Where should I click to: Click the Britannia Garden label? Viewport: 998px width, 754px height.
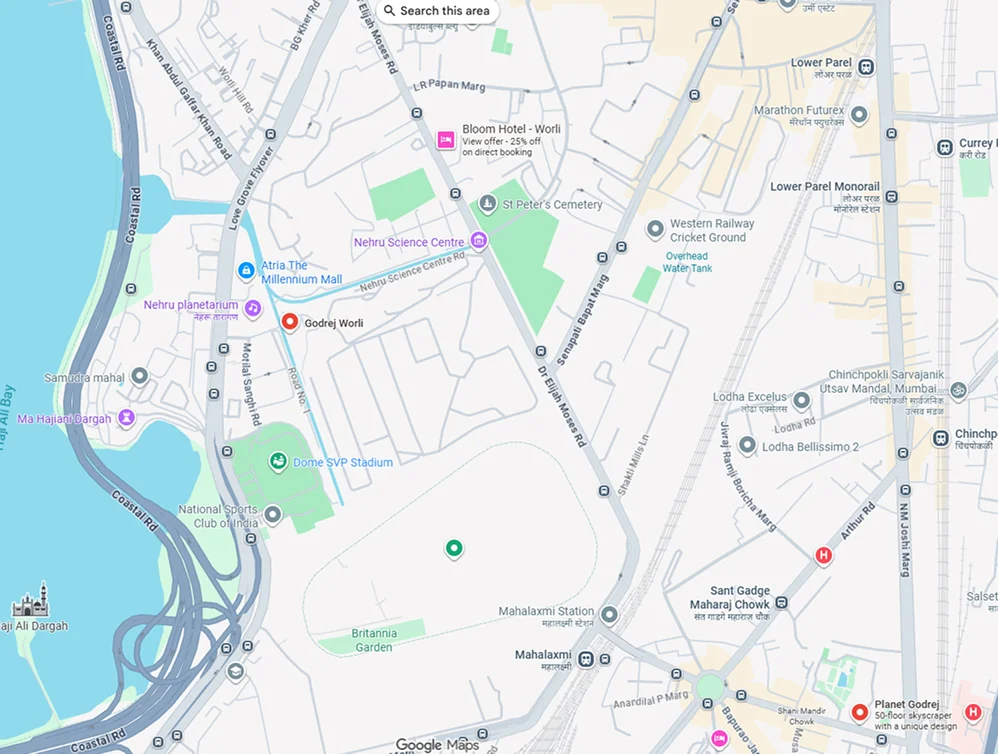coord(374,640)
